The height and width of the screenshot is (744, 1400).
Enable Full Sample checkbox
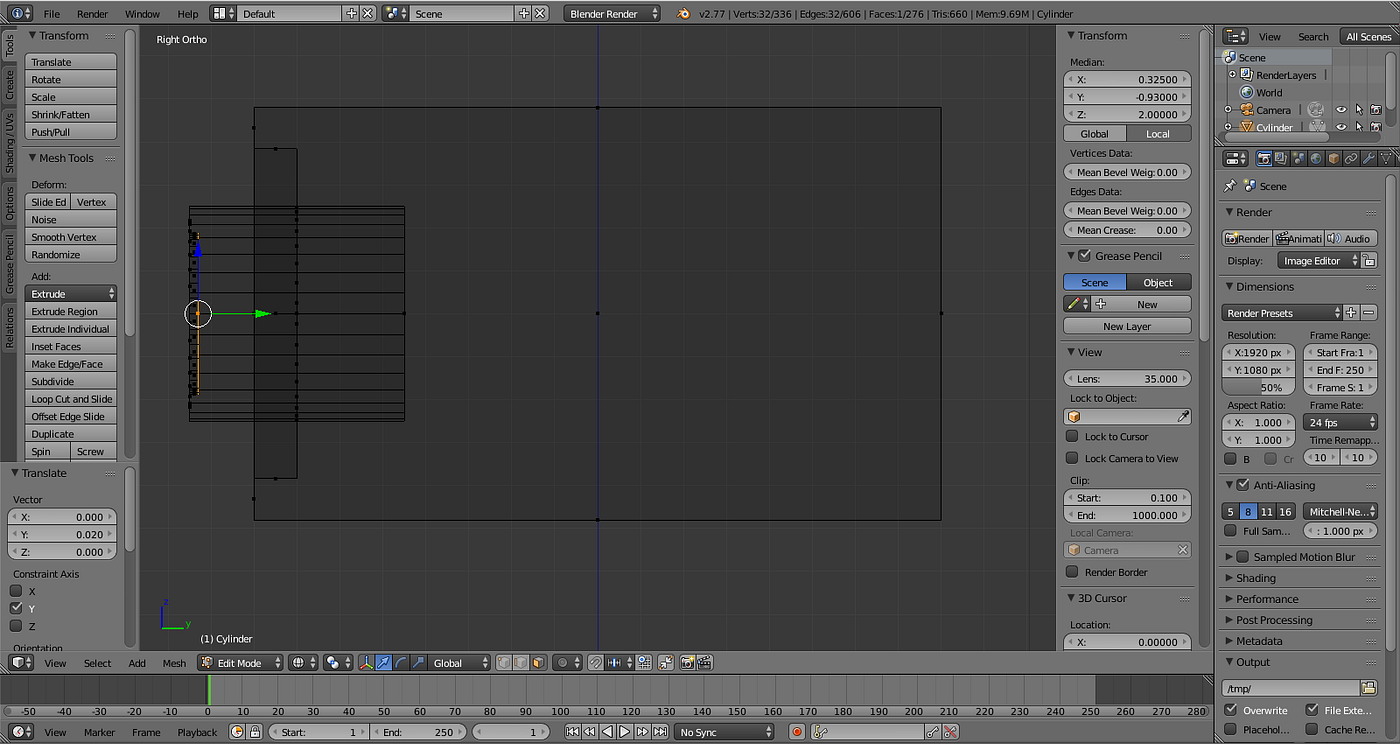1231,531
